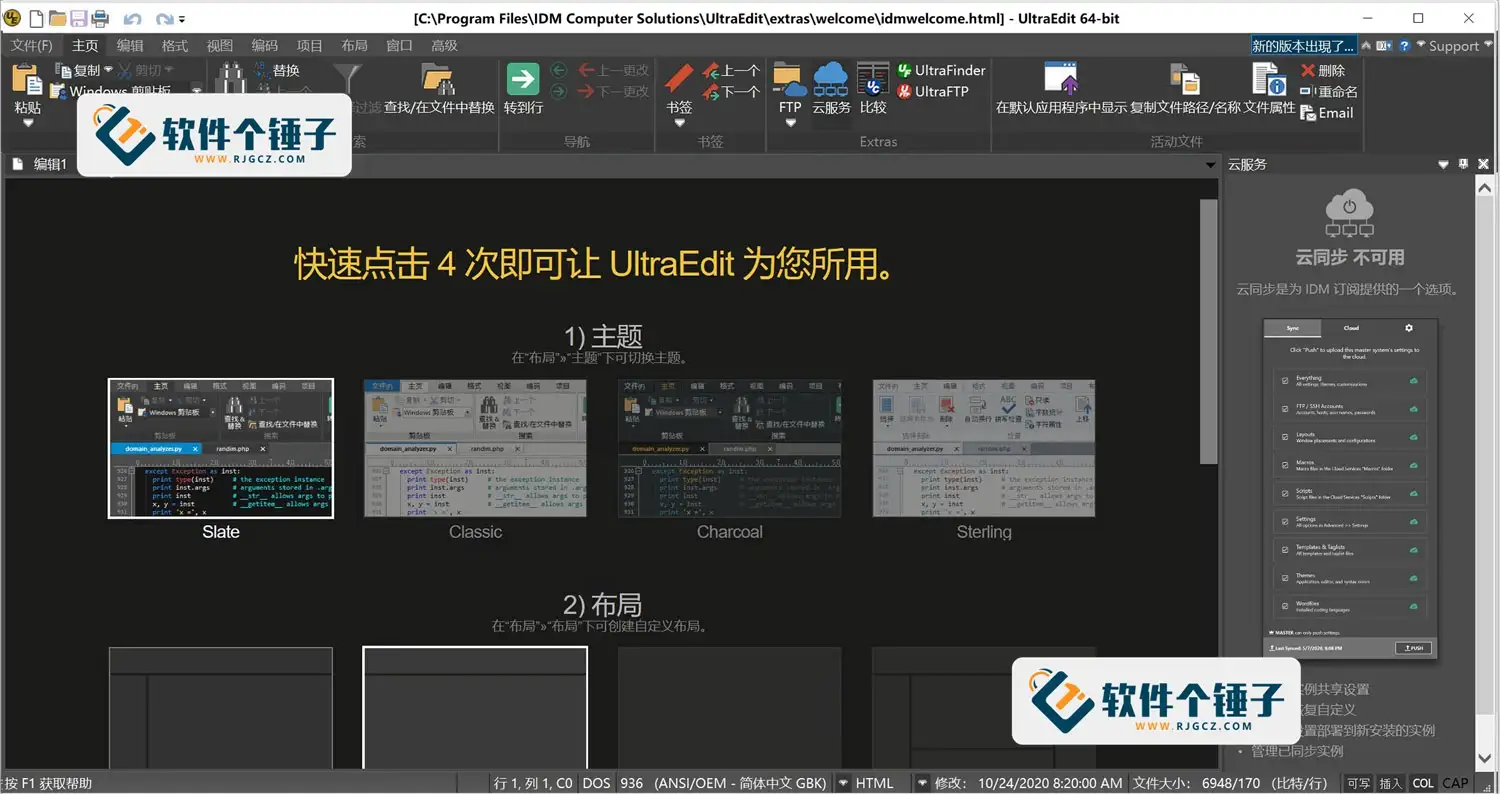
Task: Toggle COL column mode in the status bar
Action: [x=1422, y=783]
